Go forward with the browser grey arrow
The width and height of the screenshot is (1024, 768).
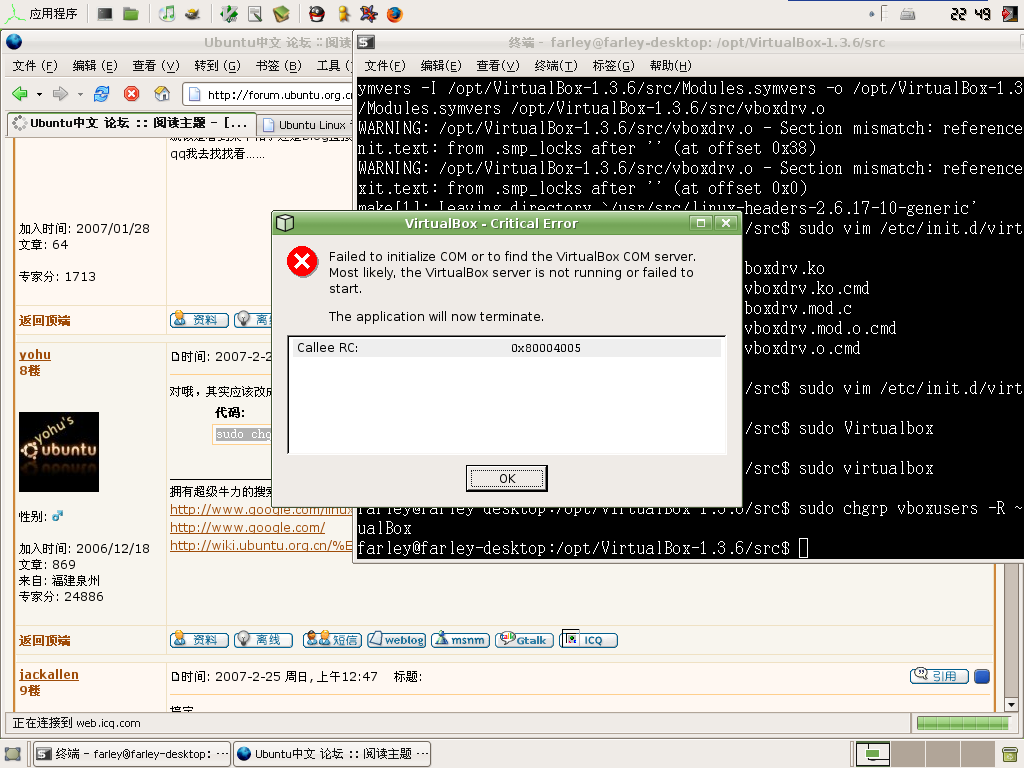(61, 94)
